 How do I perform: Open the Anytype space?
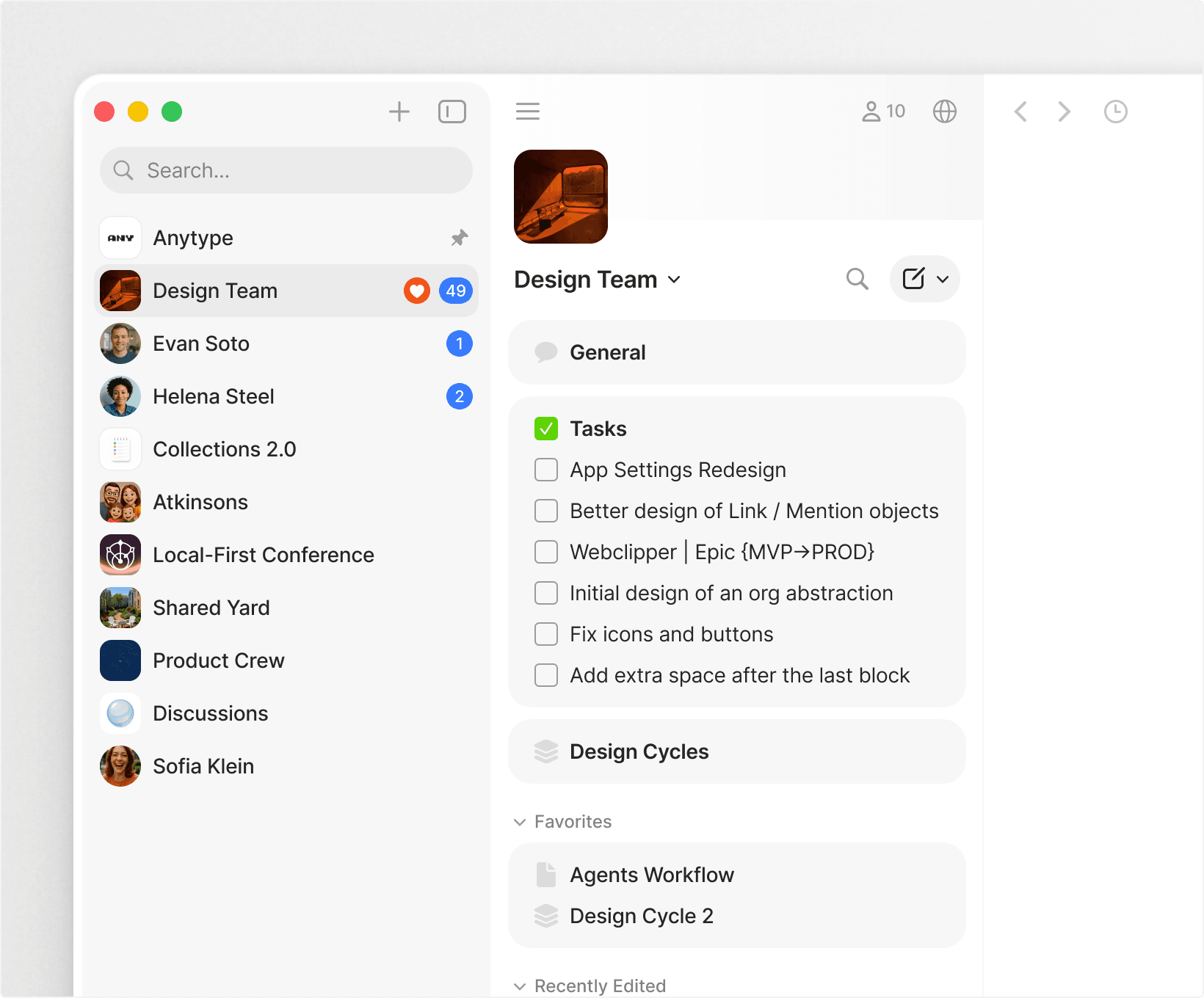pyautogui.click(x=286, y=238)
